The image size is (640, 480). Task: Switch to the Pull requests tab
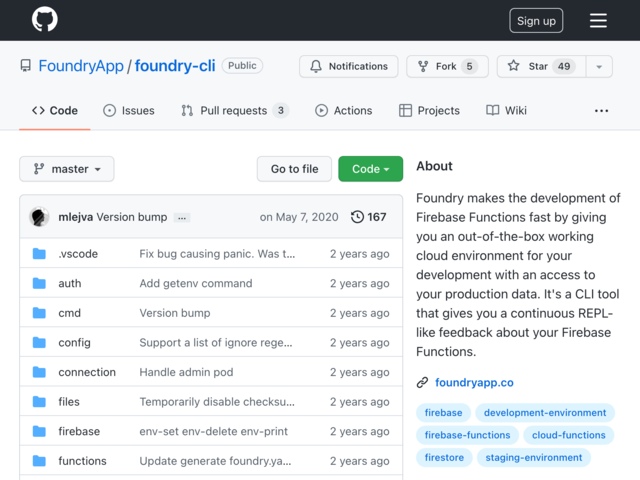click(235, 111)
